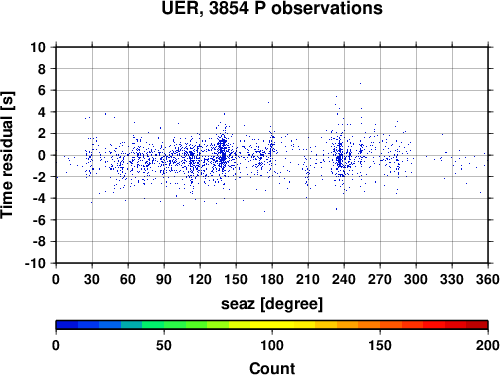Click the x-axis tick label '180'

pyautogui.click(x=272, y=279)
